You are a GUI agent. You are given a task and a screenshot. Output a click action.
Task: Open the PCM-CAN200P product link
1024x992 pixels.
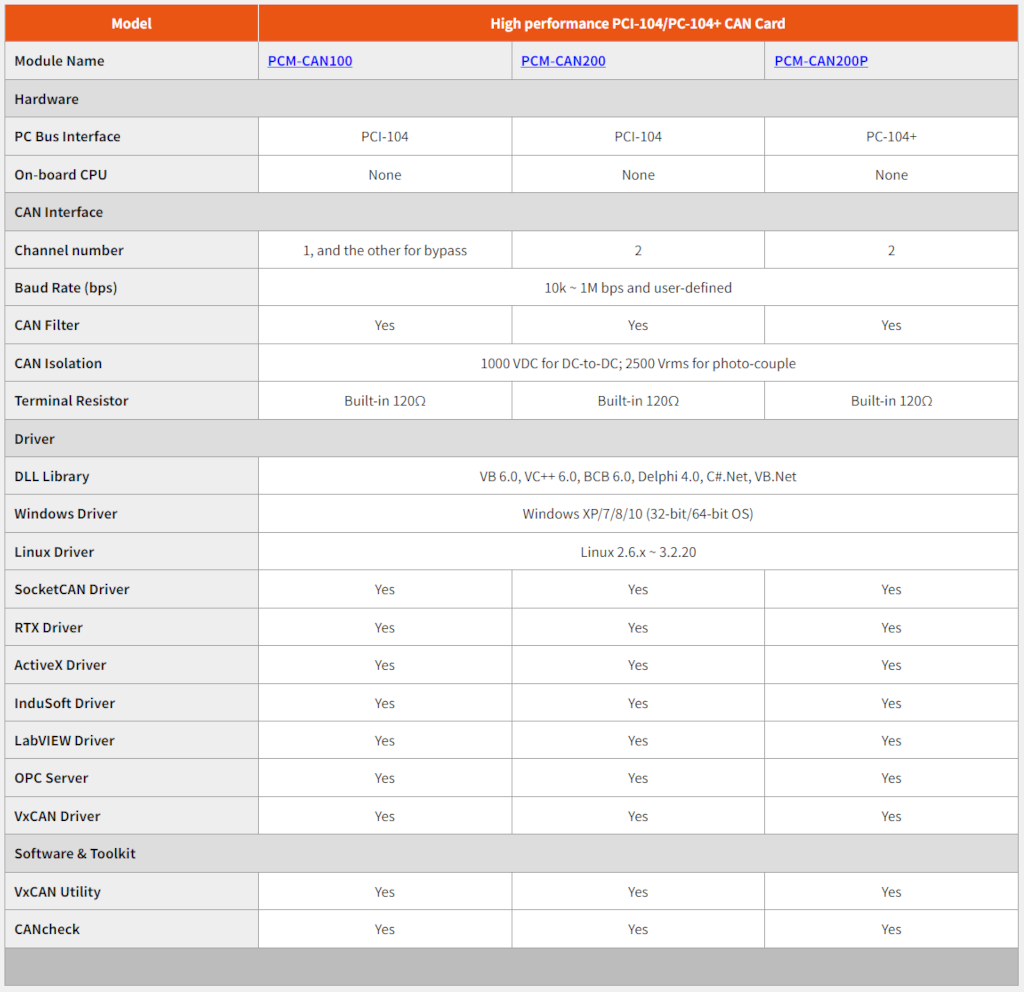pyautogui.click(x=821, y=61)
